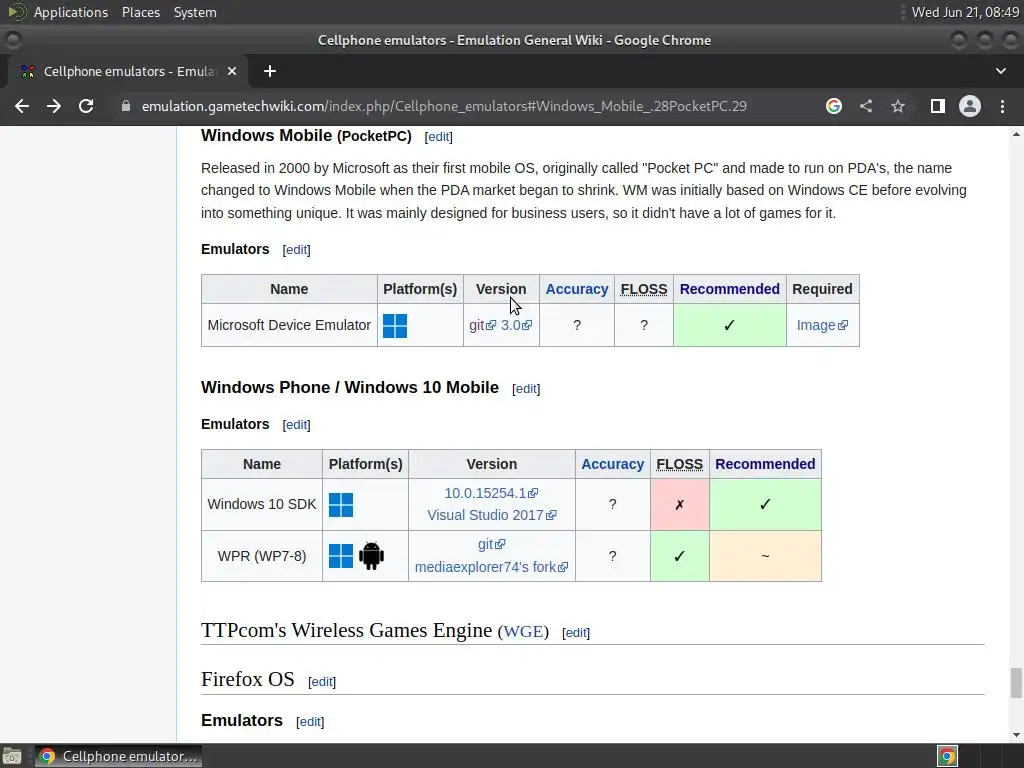Switch to Cellphone emulator taskbar window
Screen dimensions: 1024x768
coord(119,756)
